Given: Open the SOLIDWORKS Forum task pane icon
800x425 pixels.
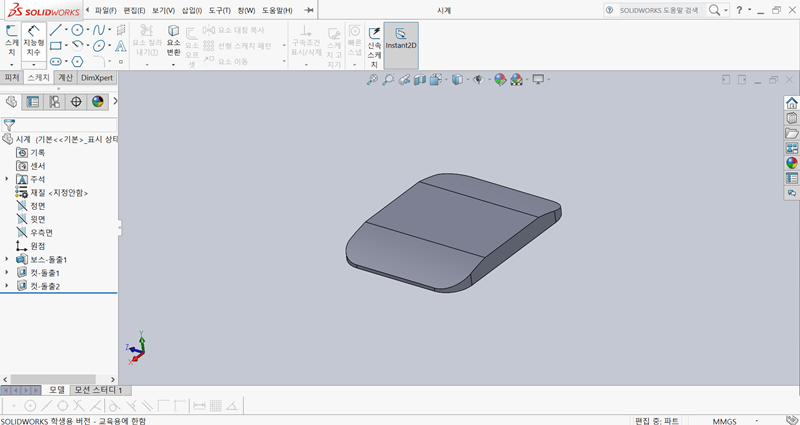Looking at the screenshot, I should click(x=791, y=193).
